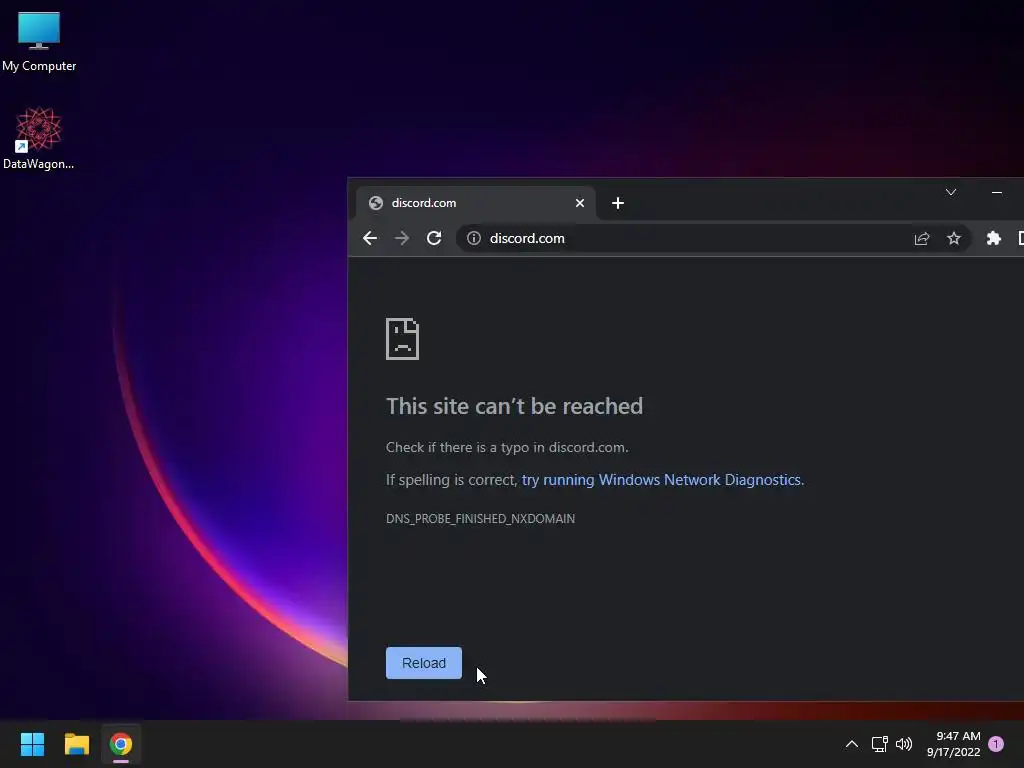Click the sad page error icon
This screenshot has height=768, width=1024.
[x=402, y=339]
